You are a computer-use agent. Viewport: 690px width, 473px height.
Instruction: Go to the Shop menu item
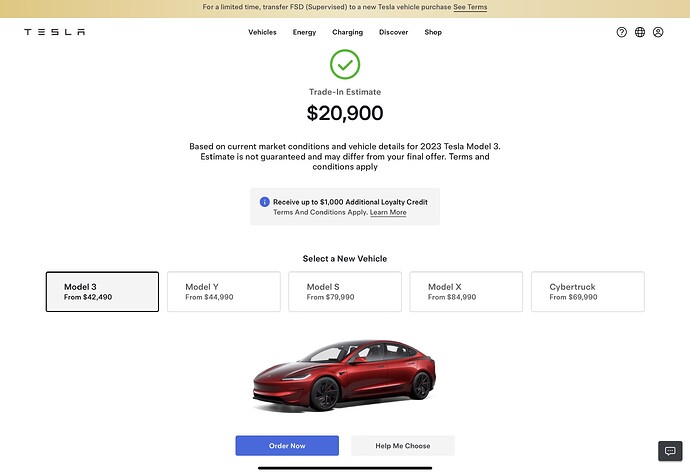(x=433, y=32)
